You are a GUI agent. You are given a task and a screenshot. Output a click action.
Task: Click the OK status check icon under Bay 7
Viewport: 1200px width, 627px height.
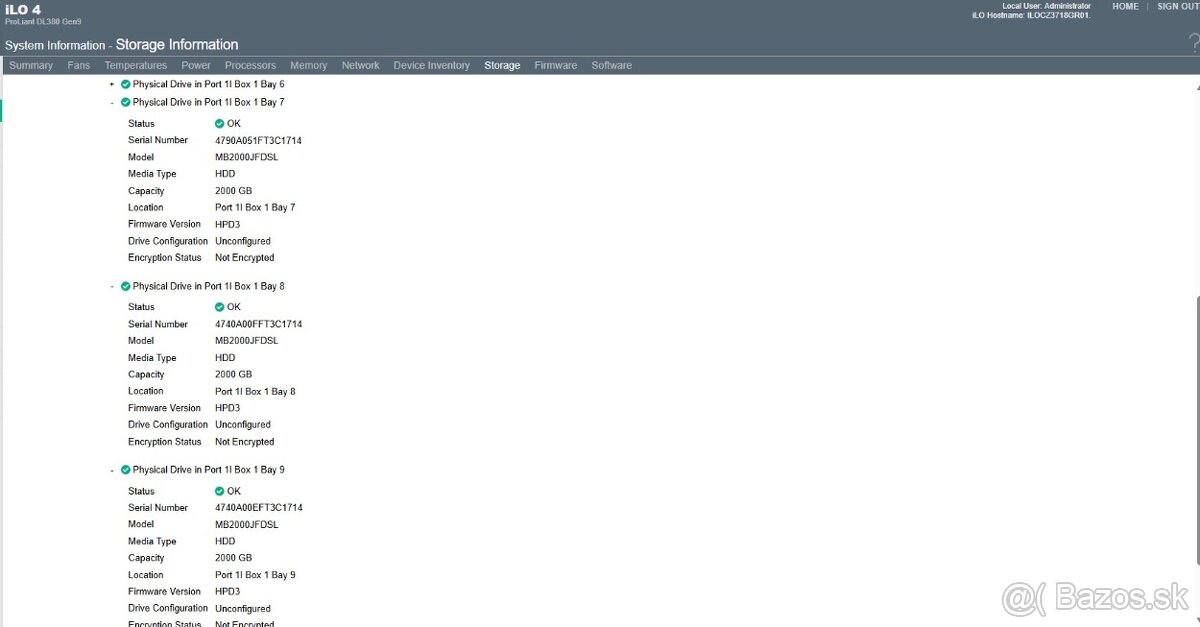[220, 124]
